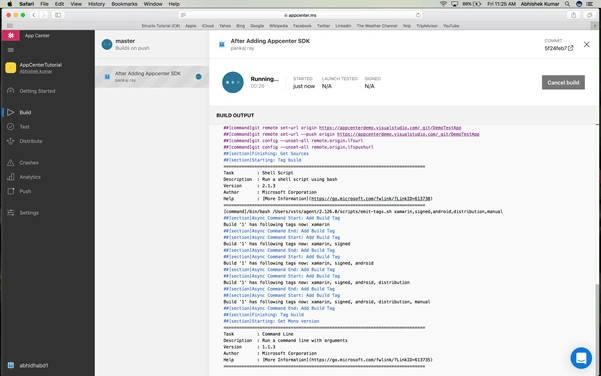Open Push section in sidebar
Viewport: 601px width, 376px height.
pyautogui.click(x=25, y=191)
